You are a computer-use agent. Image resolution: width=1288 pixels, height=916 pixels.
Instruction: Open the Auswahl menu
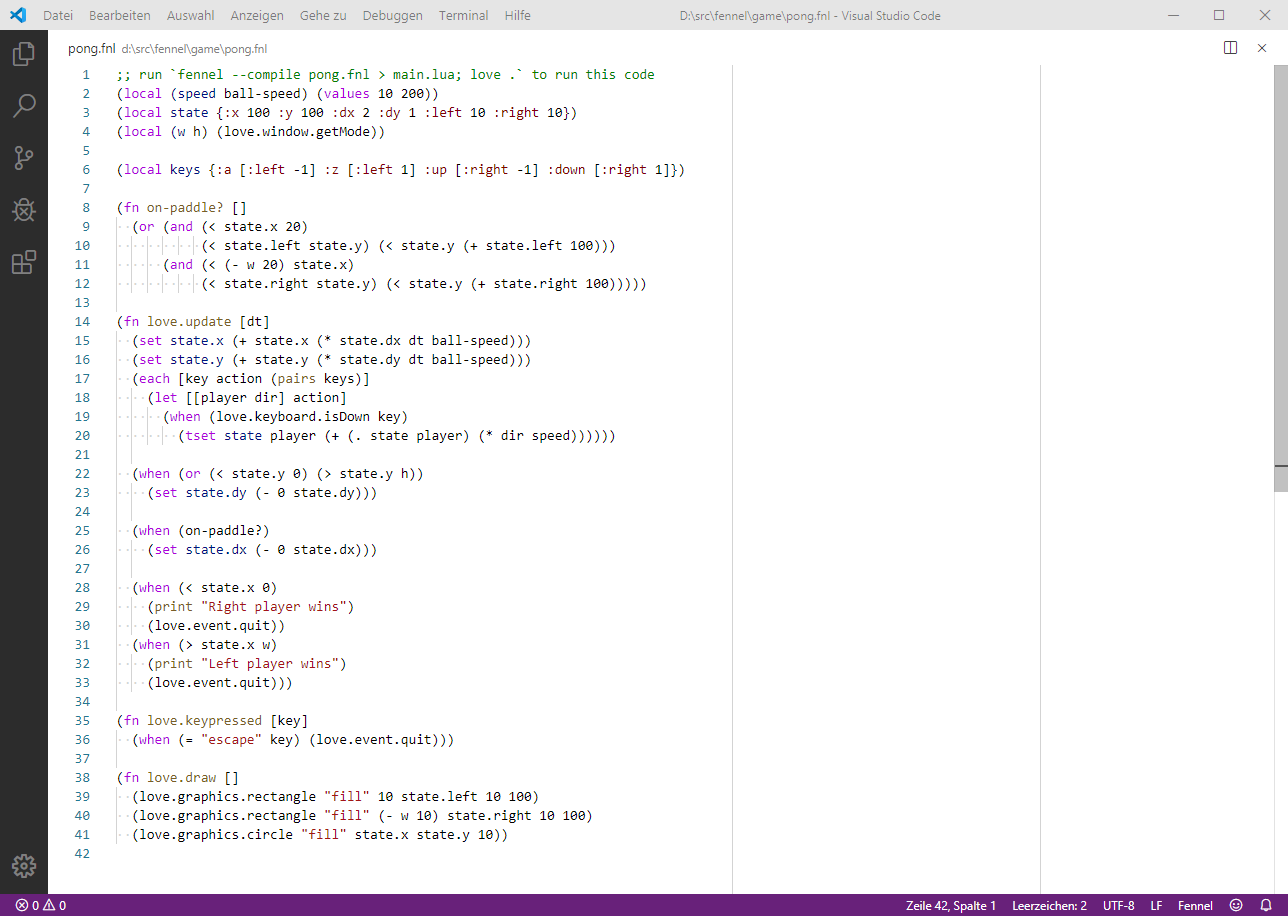pyautogui.click(x=190, y=15)
